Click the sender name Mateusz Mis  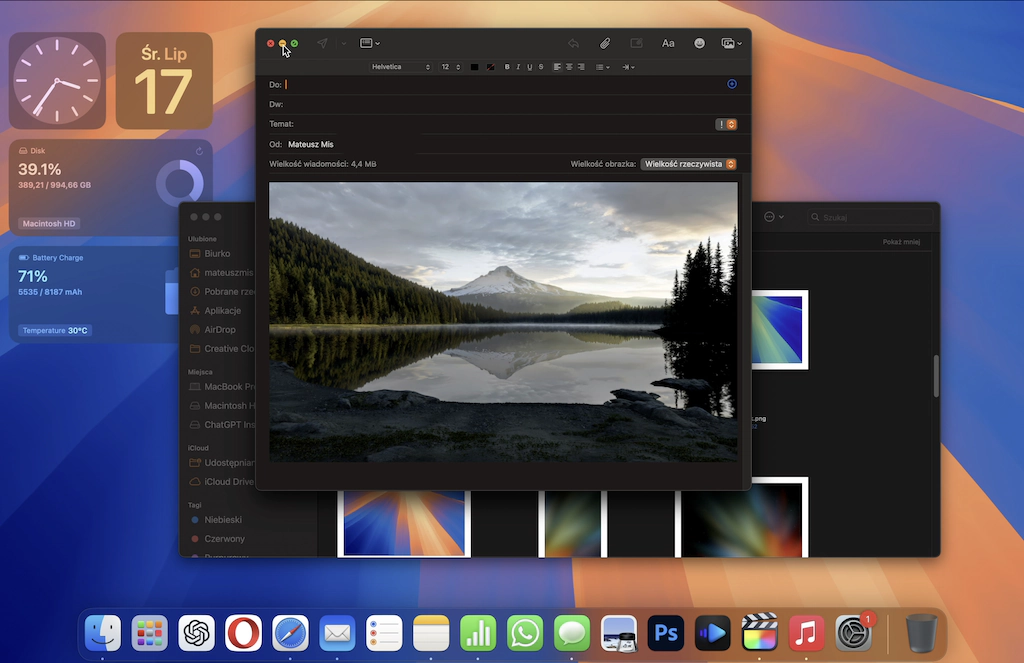pyautogui.click(x=311, y=144)
